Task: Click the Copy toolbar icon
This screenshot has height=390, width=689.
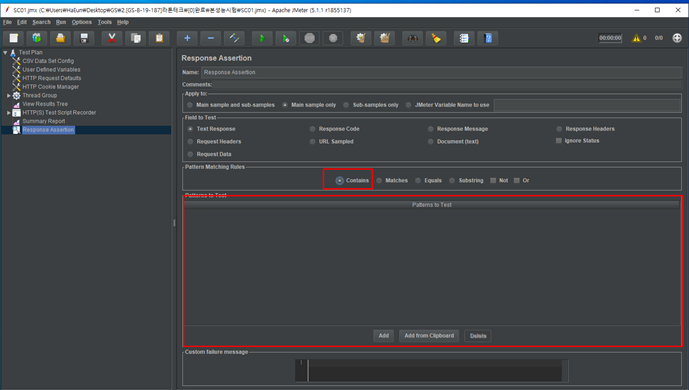Action: click(135, 38)
